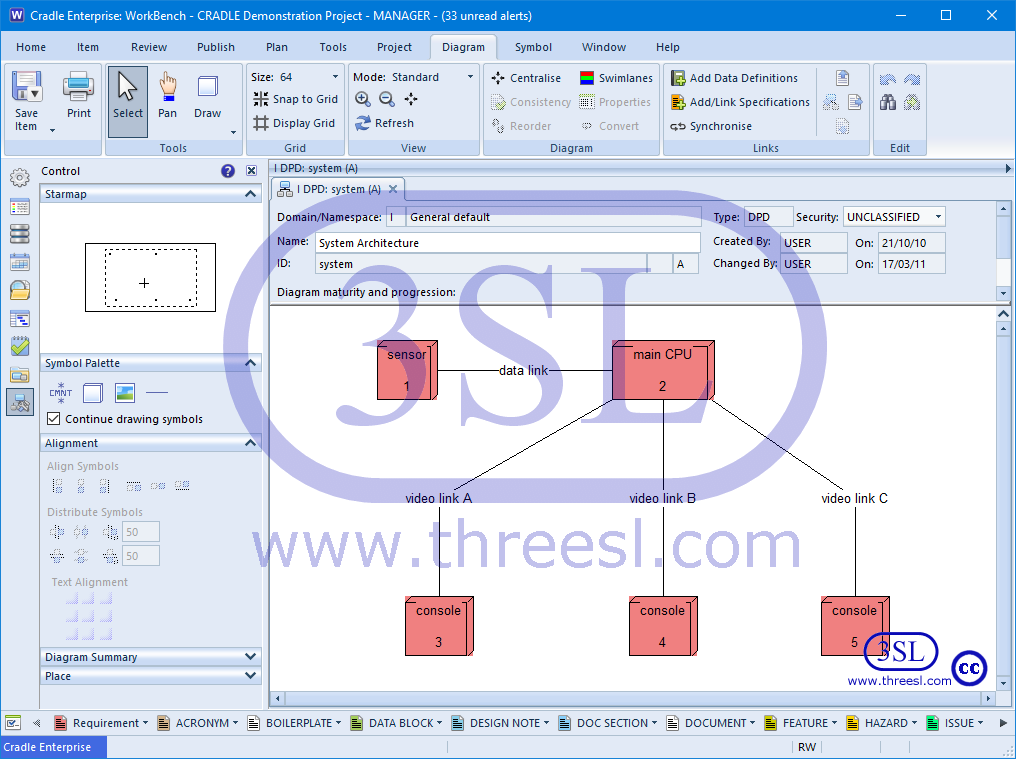Open the Symbol ribbon tab

[x=533, y=47]
